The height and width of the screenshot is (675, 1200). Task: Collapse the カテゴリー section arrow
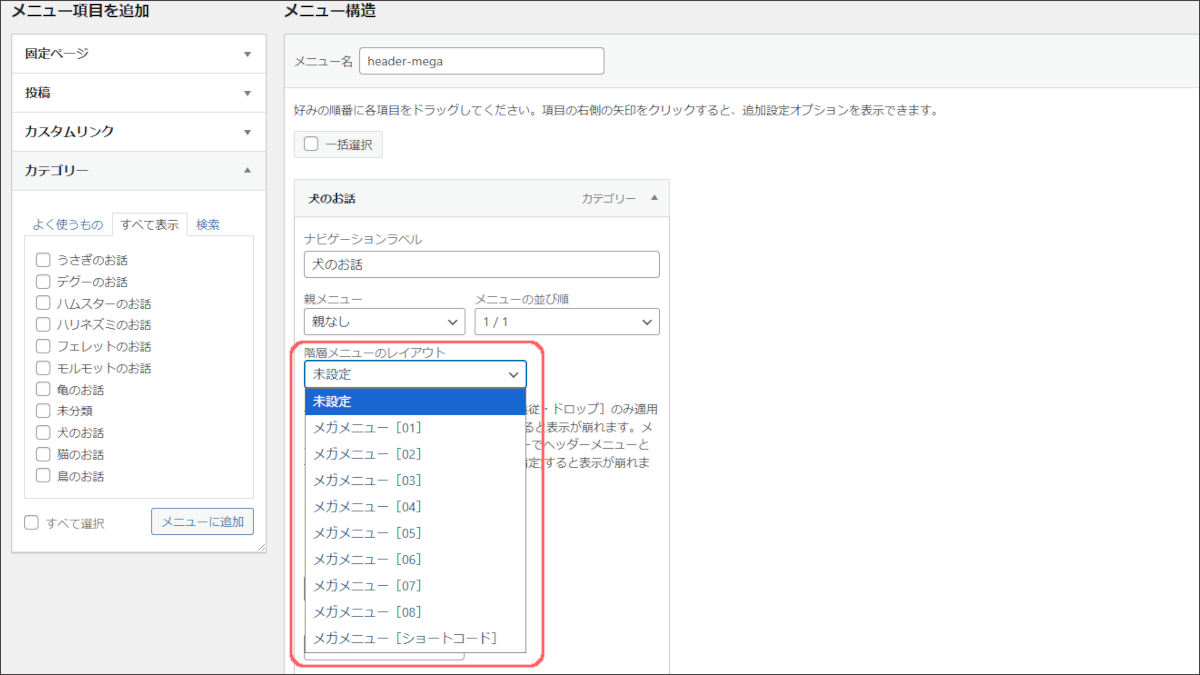coord(247,171)
